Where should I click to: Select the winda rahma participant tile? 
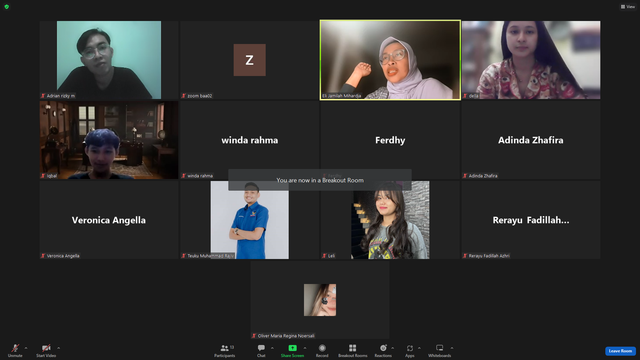click(249, 140)
